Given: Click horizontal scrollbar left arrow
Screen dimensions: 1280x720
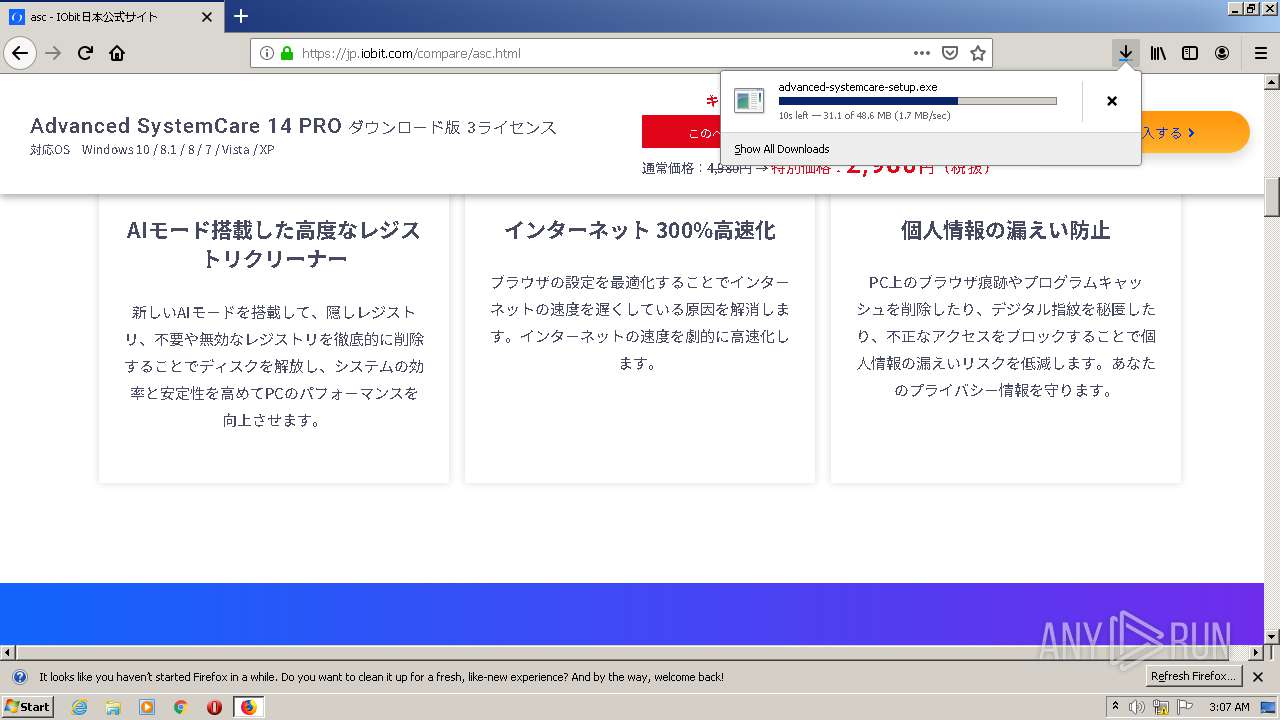Looking at the screenshot, I should (8, 652).
